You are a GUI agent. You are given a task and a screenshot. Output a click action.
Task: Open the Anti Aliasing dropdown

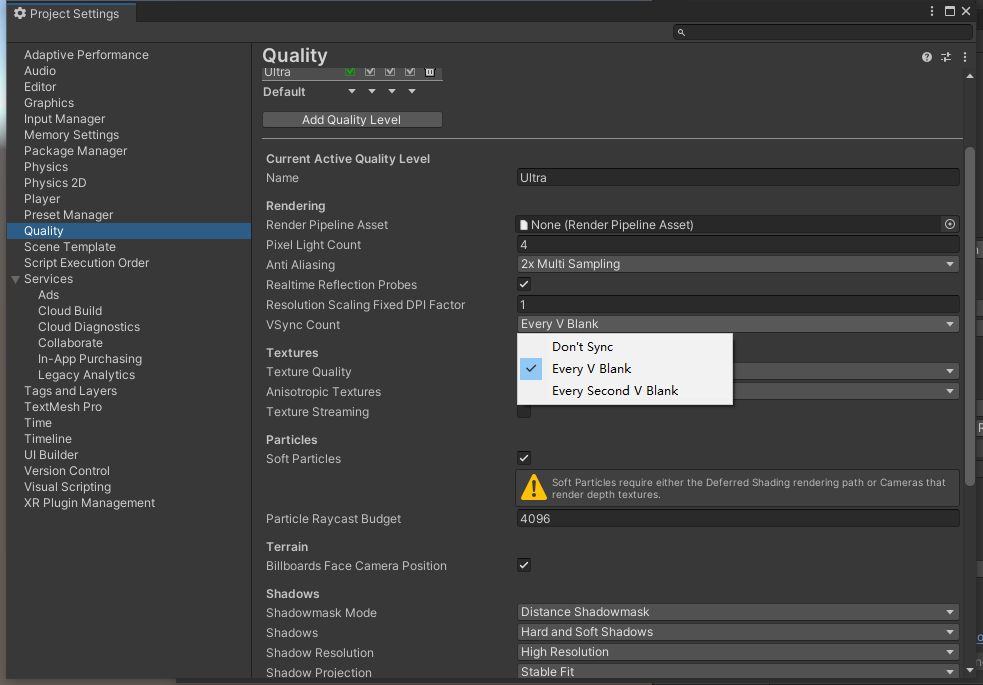[x=738, y=264]
